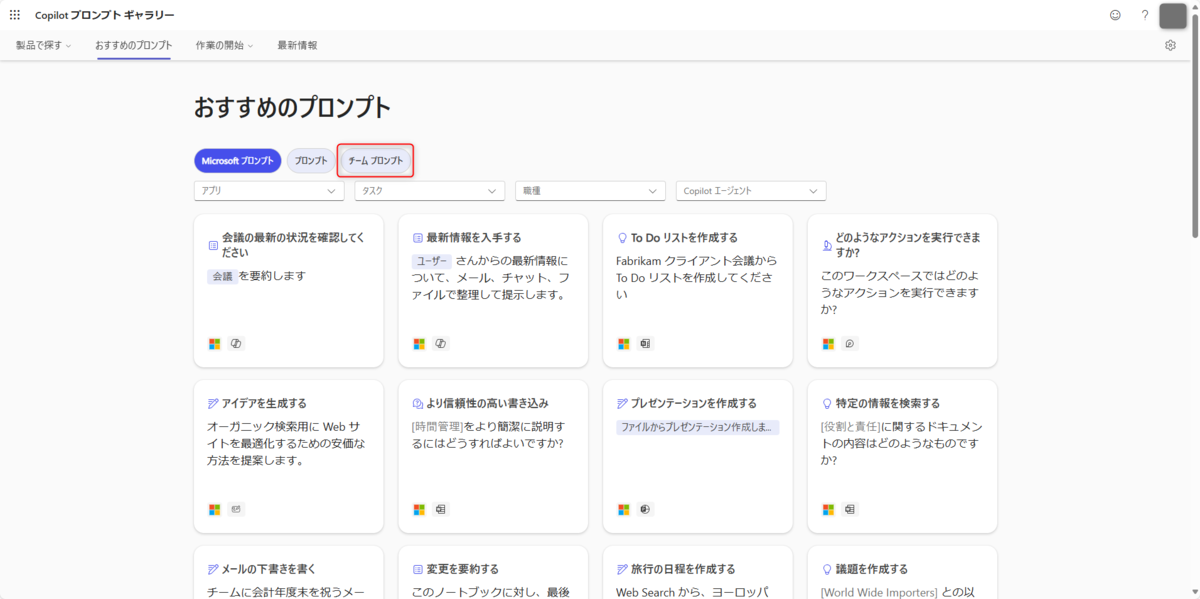Select the チーム プロンプト filter pill
This screenshot has width=1200, height=599.
[x=376, y=161]
